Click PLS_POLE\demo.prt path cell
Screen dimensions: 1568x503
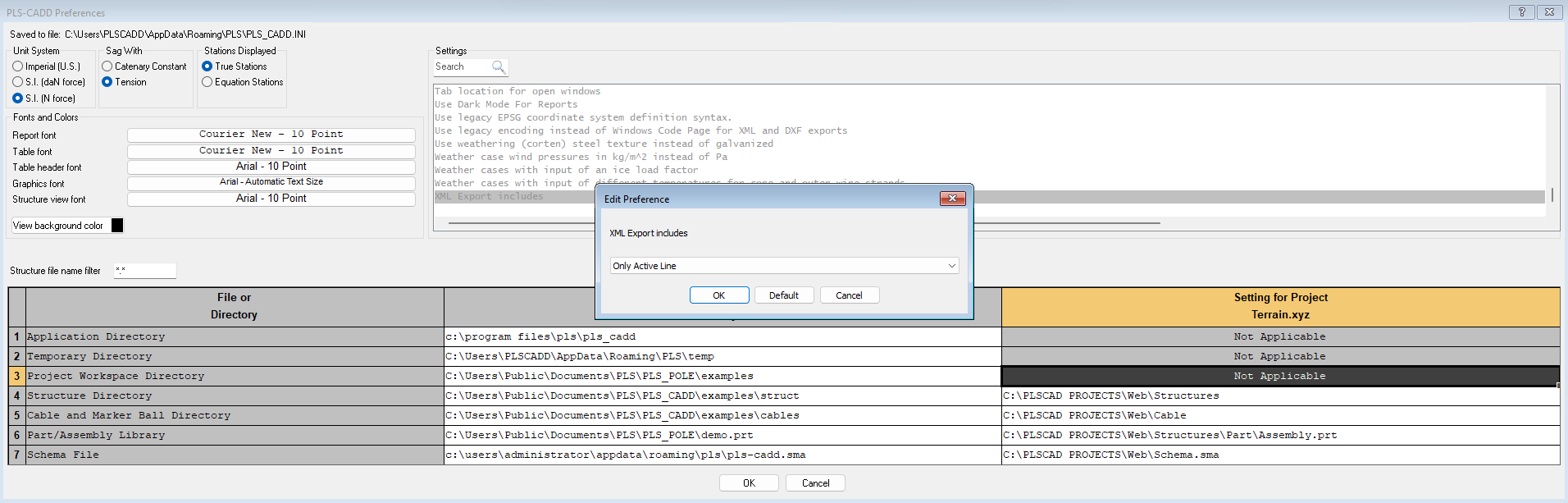click(722, 435)
